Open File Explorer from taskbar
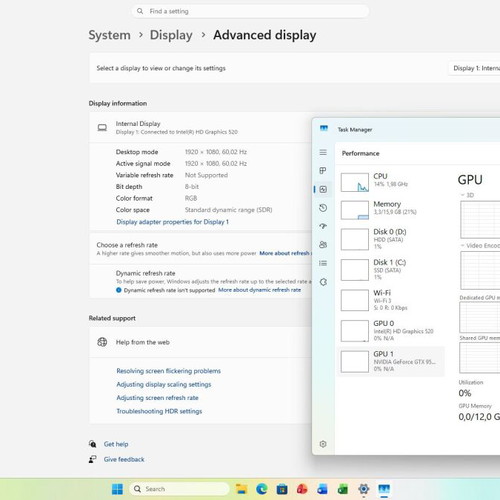Image resolution: width=500 pixels, height=500 pixels. click(x=241, y=489)
